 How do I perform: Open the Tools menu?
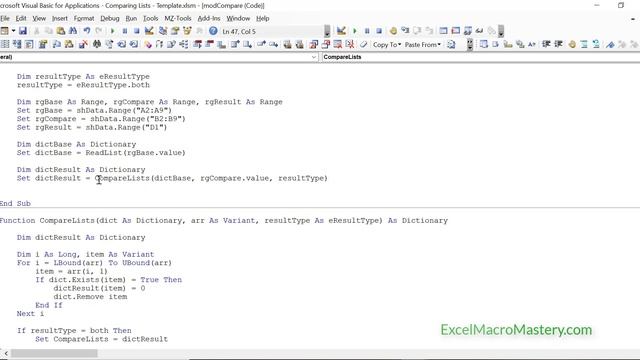[151, 18]
